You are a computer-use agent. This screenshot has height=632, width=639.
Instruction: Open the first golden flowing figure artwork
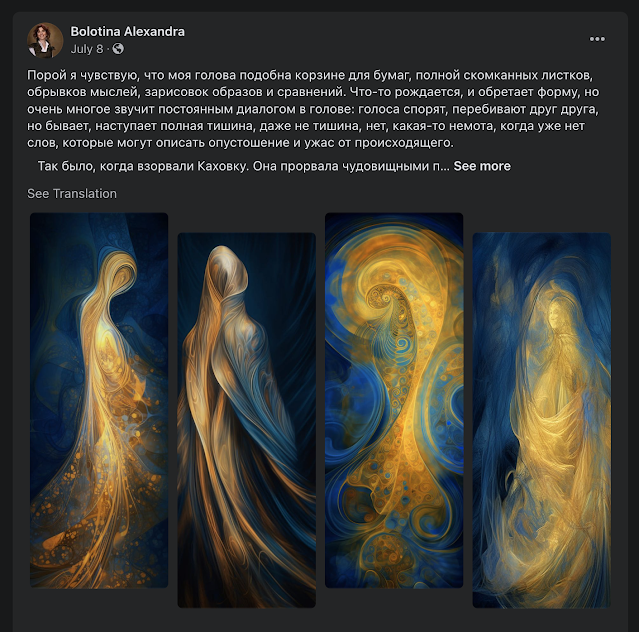99,400
